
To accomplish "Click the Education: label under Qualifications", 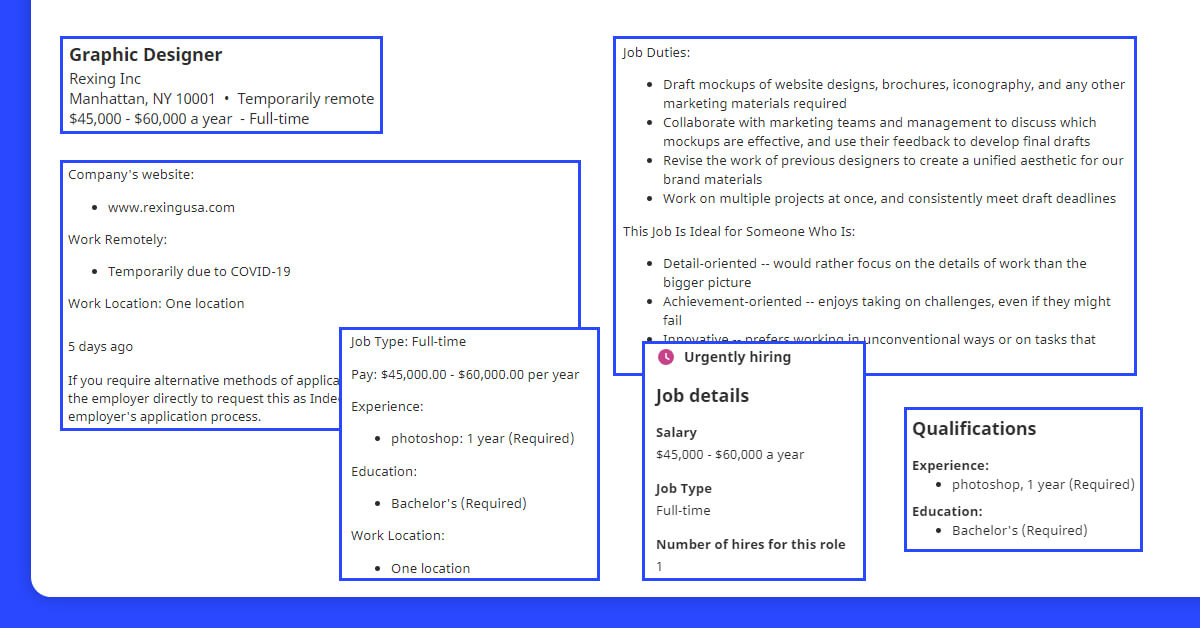I will click(x=947, y=512).
